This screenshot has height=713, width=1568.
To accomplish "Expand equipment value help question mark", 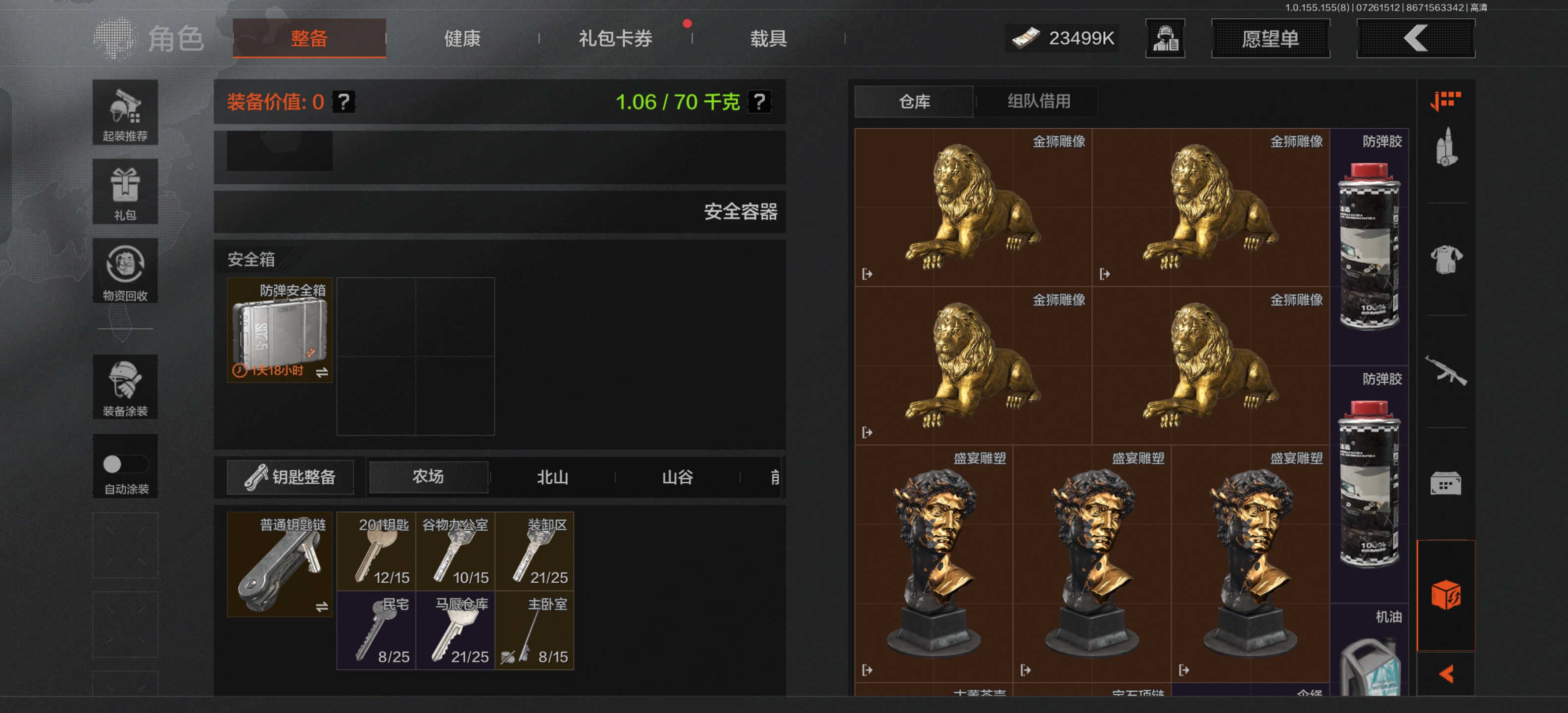I will click(x=344, y=102).
